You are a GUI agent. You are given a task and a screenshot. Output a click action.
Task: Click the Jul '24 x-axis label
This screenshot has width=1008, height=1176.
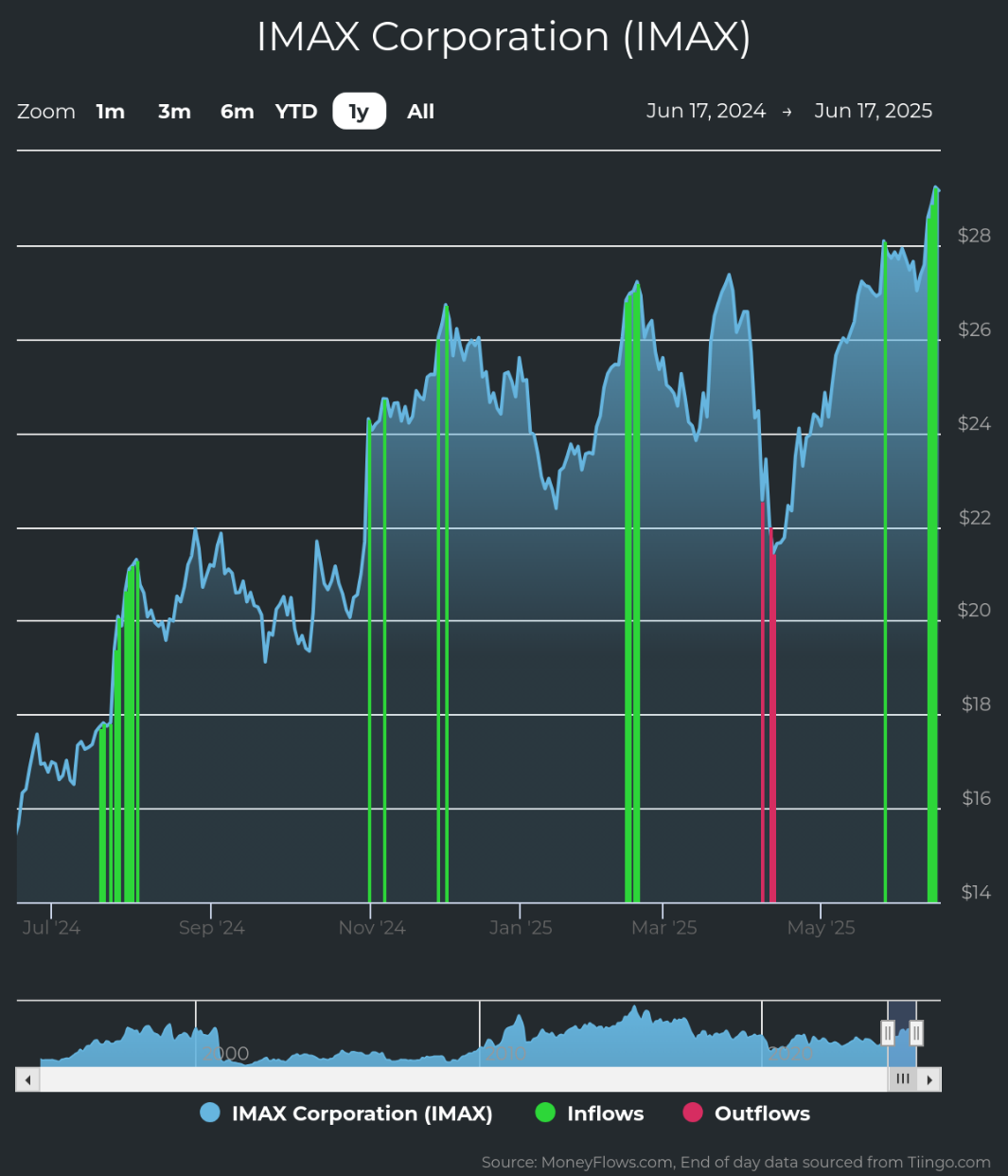(51, 928)
